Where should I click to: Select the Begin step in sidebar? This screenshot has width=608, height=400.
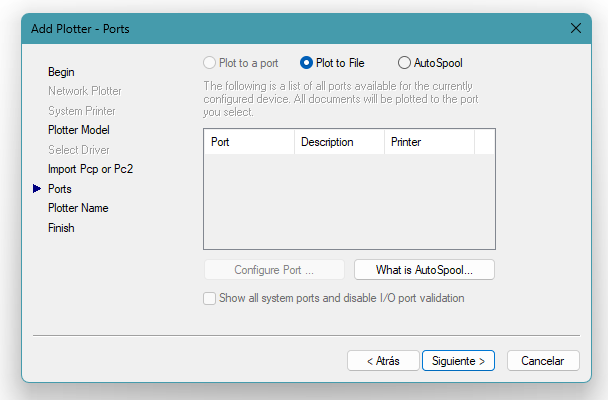coord(61,72)
